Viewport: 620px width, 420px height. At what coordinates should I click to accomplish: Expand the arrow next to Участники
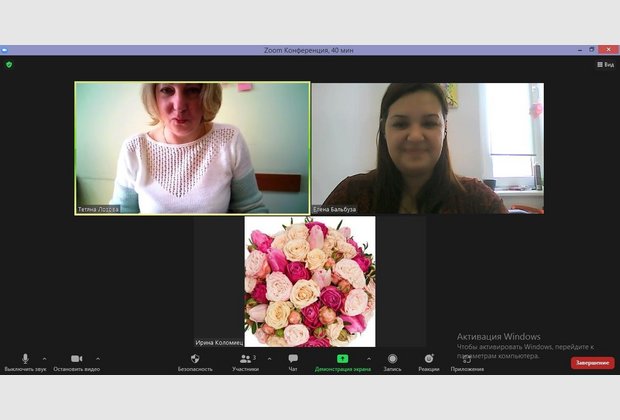tap(269, 358)
